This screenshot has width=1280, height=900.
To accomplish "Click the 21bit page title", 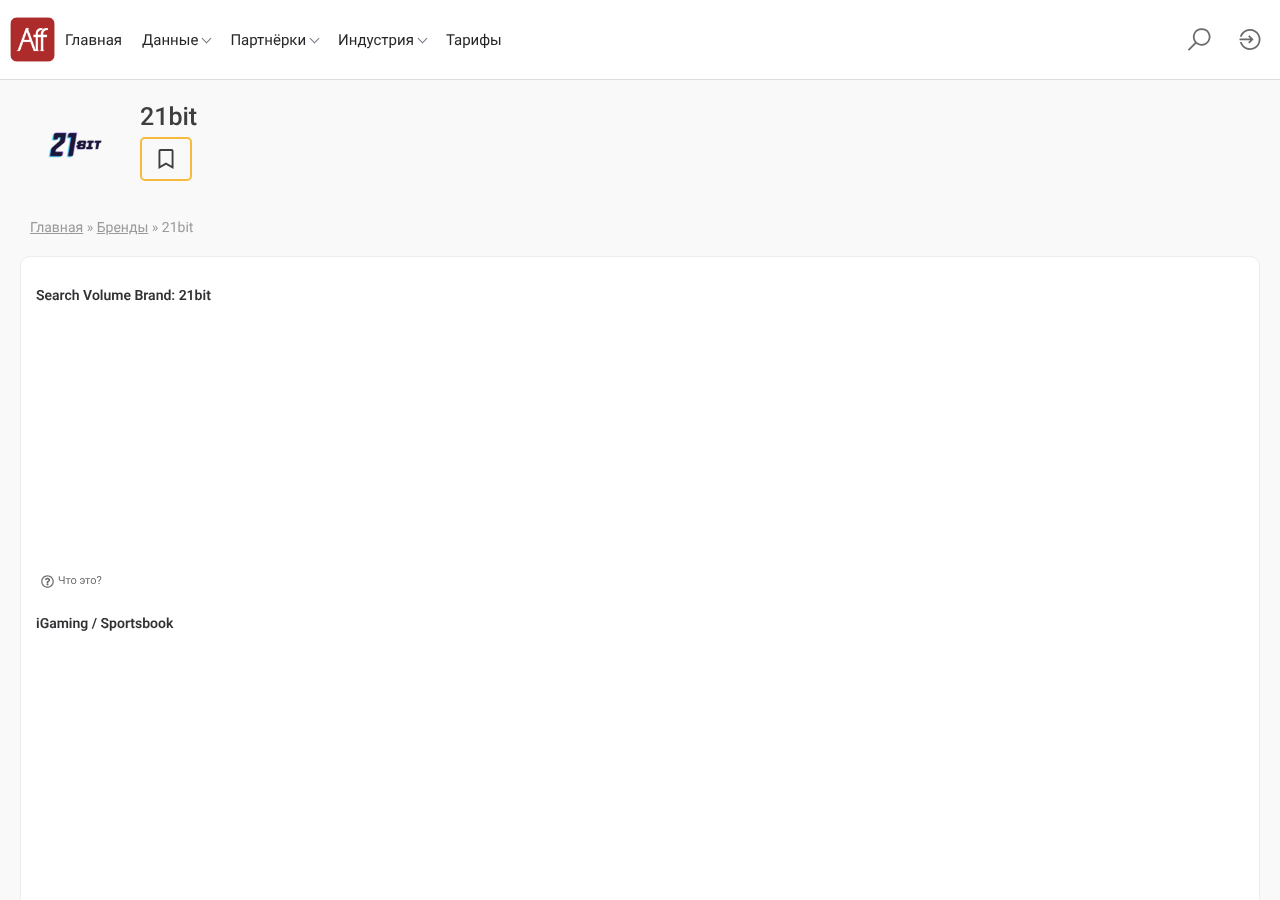I will point(168,116).
